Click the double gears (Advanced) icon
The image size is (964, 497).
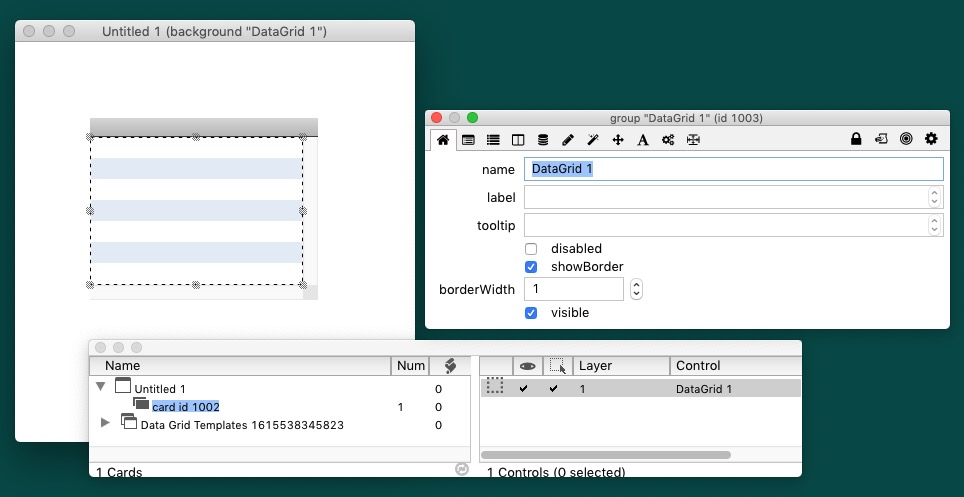point(668,140)
